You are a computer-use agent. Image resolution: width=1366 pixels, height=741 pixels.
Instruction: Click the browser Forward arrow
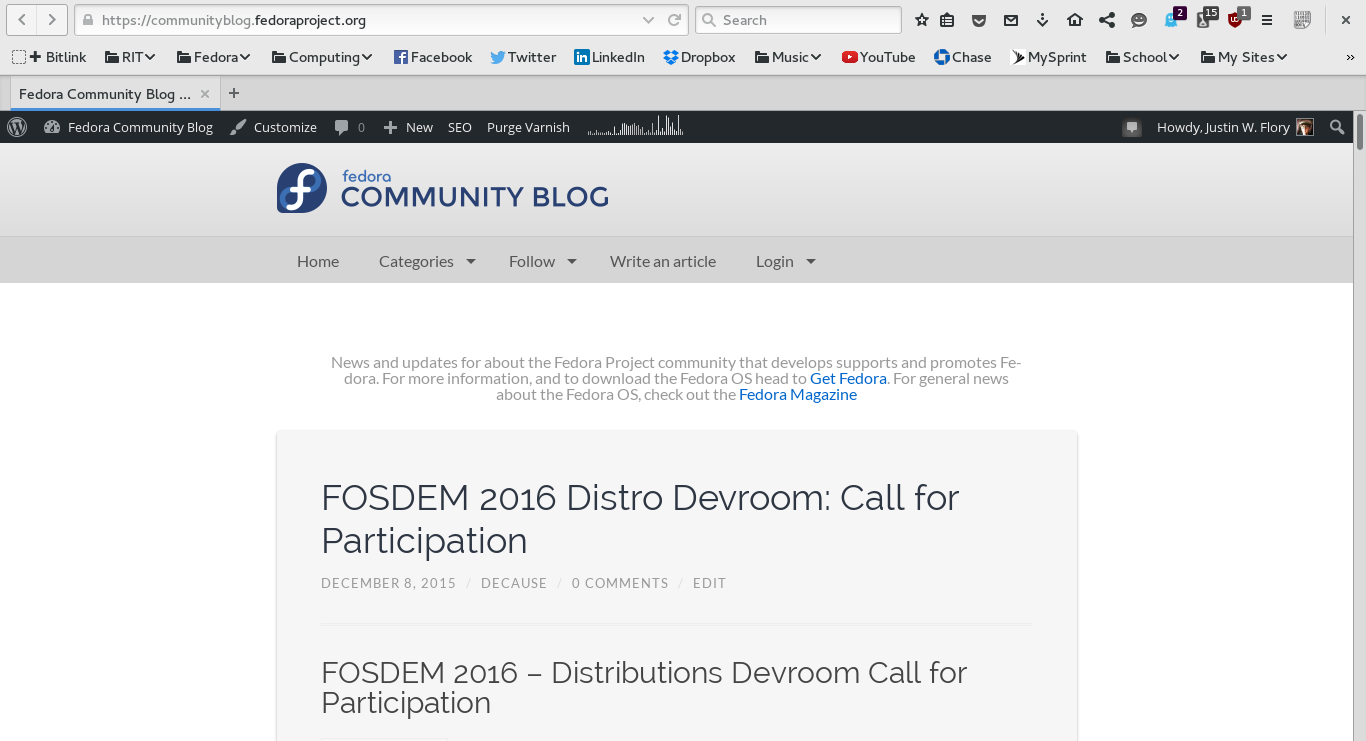[x=52, y=20]
